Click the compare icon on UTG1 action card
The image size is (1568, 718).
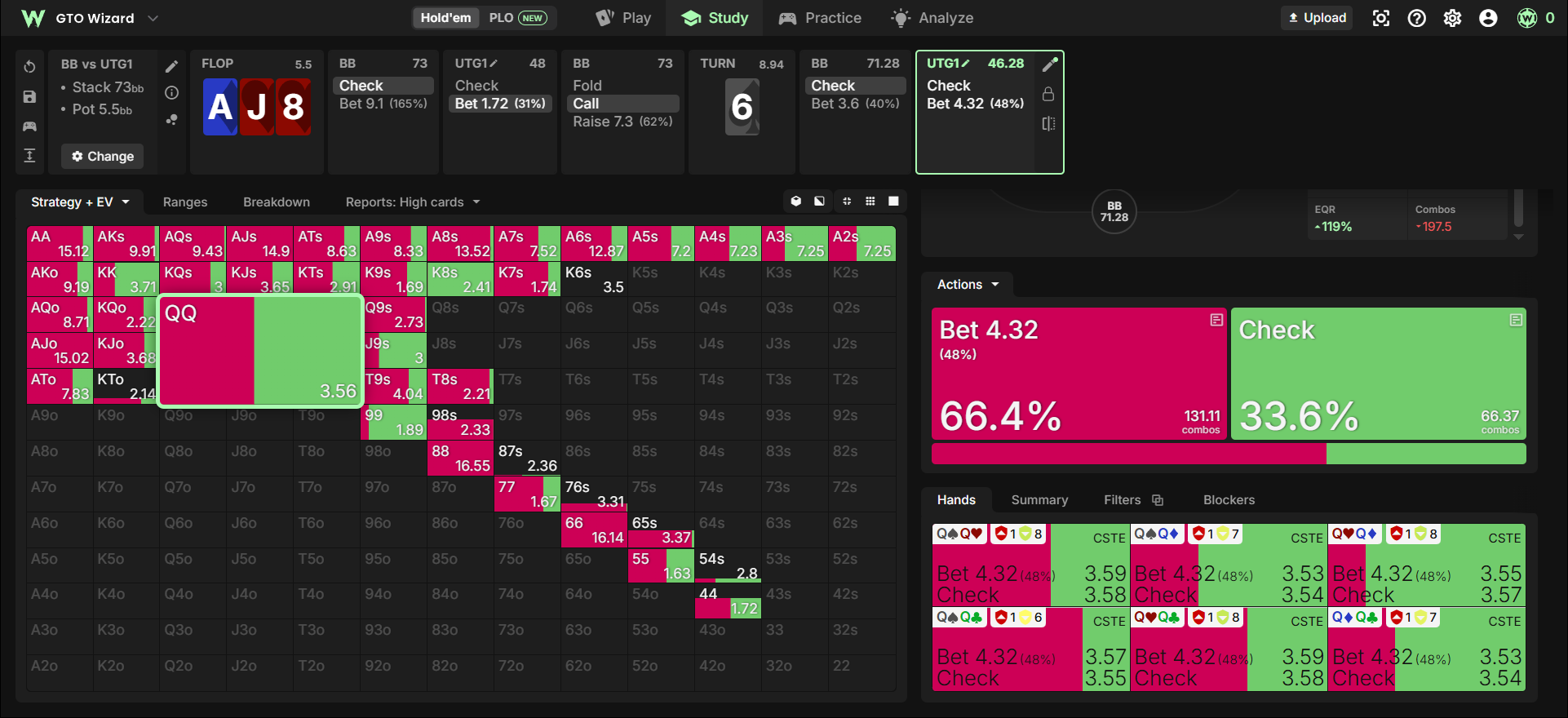point(1049,124)
